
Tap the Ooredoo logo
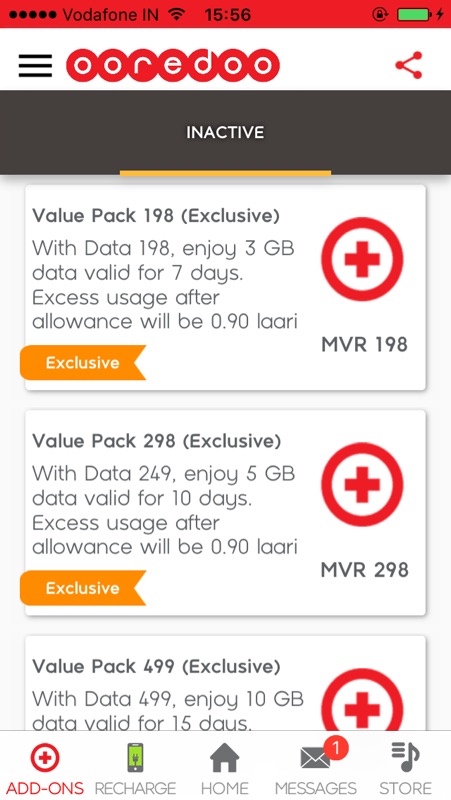(x=173, y=65)
